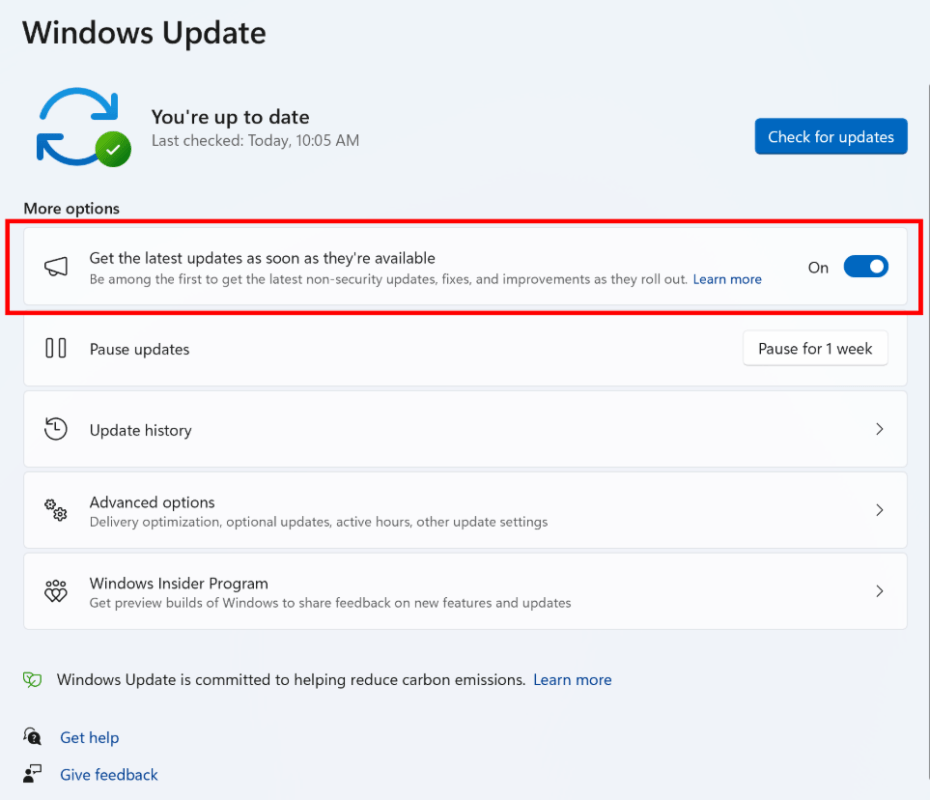The height and width of the screenshot is (800, 930).
Task: Click the gears icon for Advanced options
Action: tap(56, 510)
